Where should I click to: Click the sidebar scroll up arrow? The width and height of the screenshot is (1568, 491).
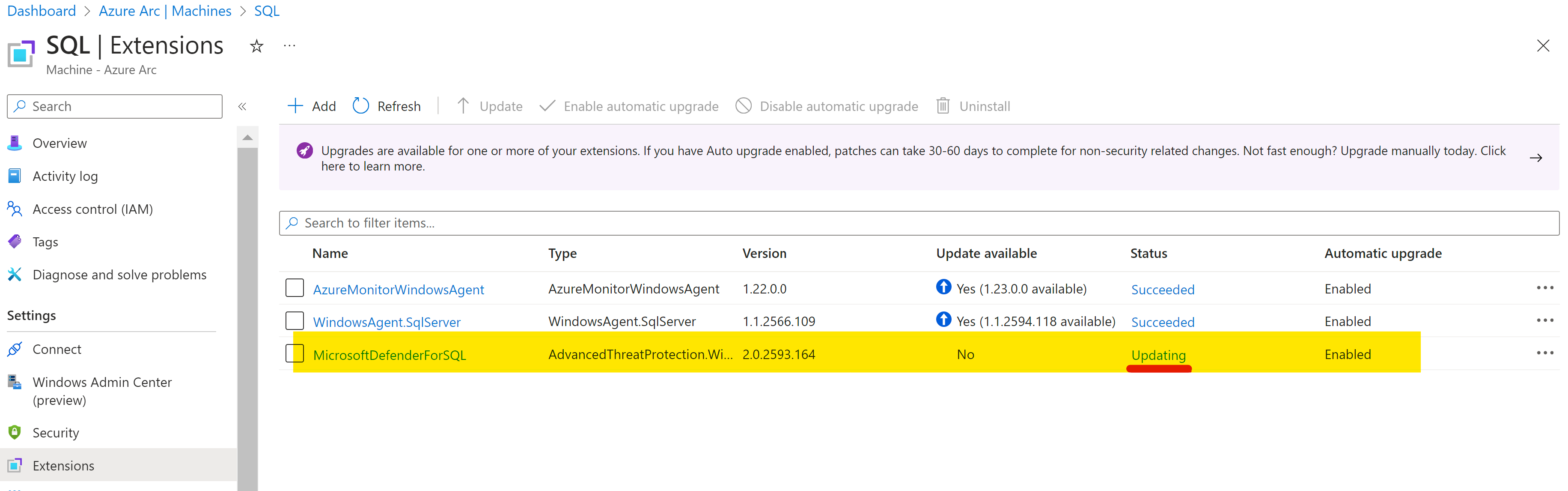coord(247,138)
